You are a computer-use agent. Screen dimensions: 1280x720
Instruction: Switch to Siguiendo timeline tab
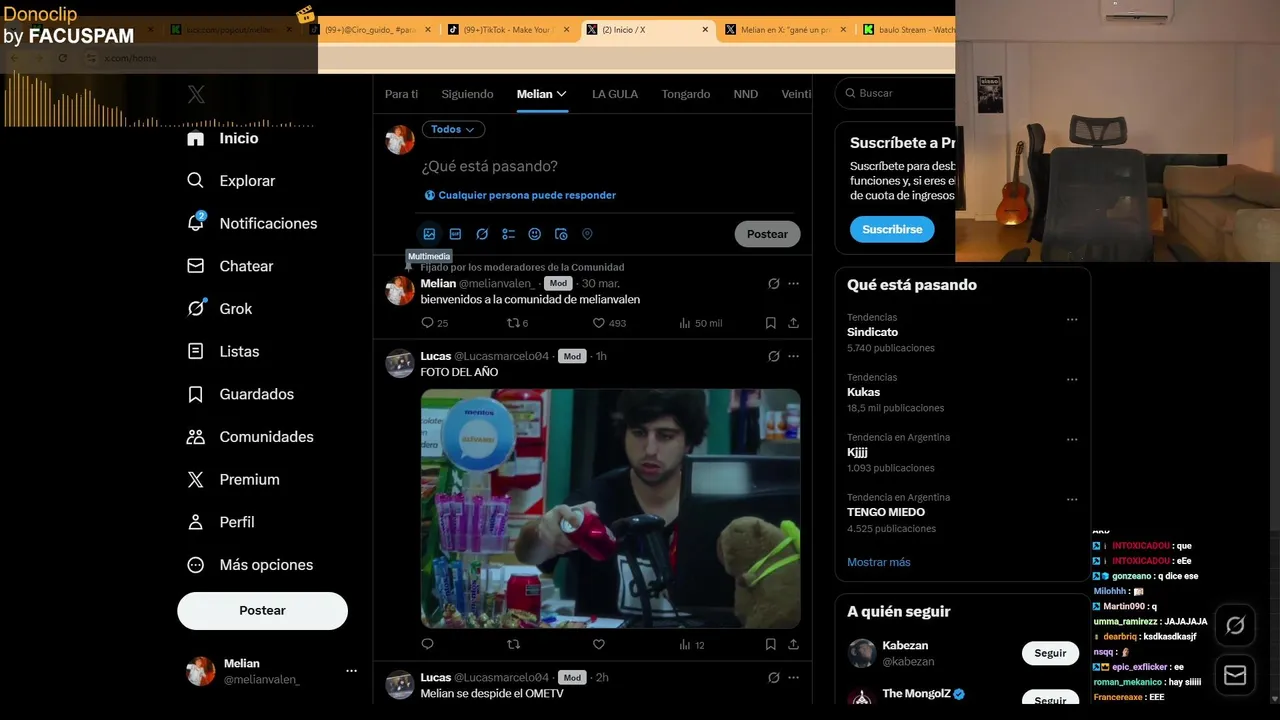[467, 94]
